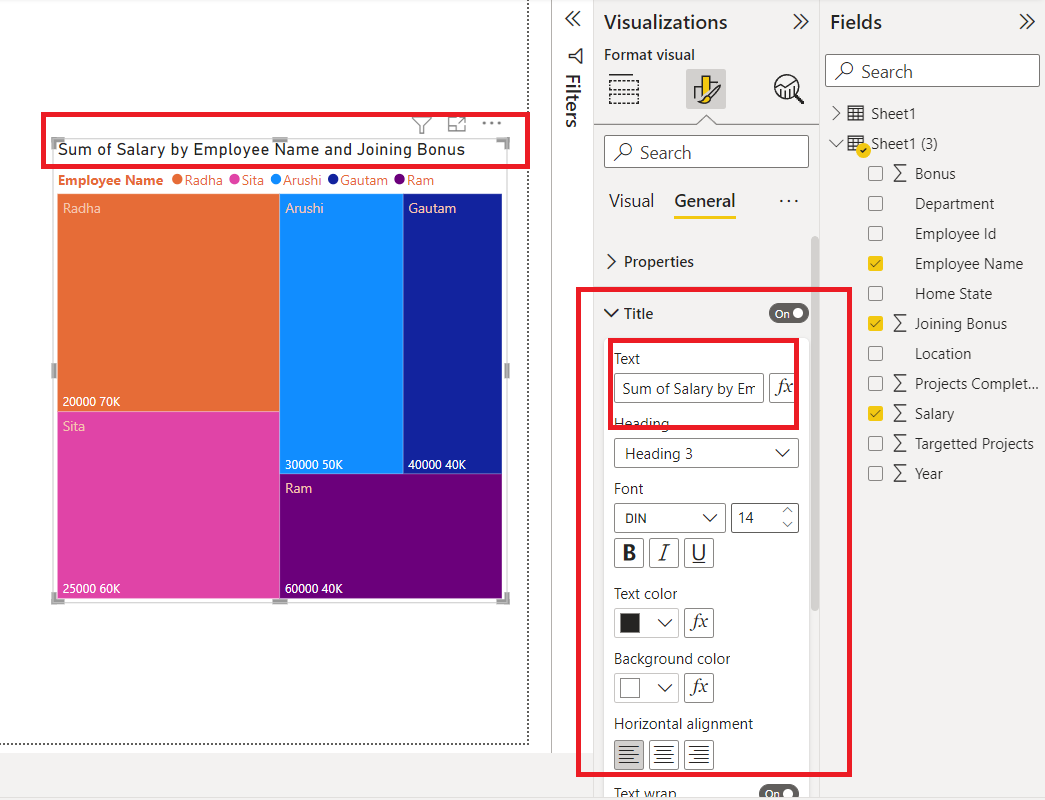Select the Gautam treemap tile

click(x=453, y=333)
